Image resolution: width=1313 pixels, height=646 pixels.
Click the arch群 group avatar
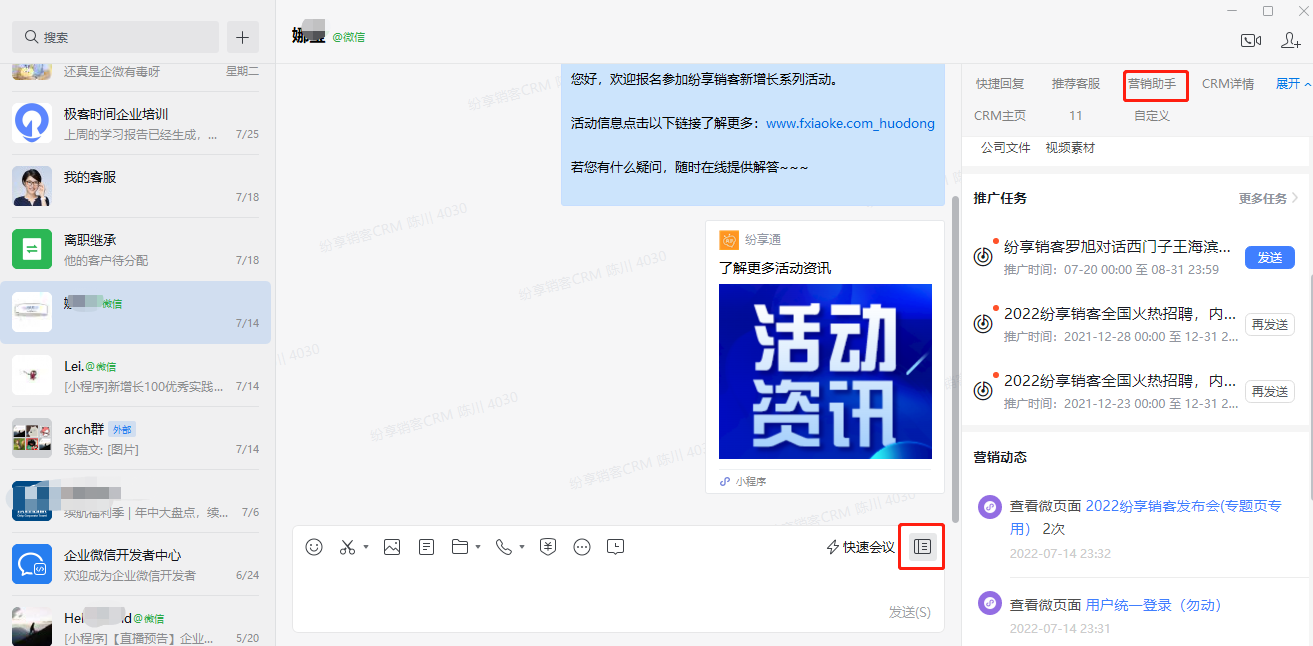coord(32,438)
